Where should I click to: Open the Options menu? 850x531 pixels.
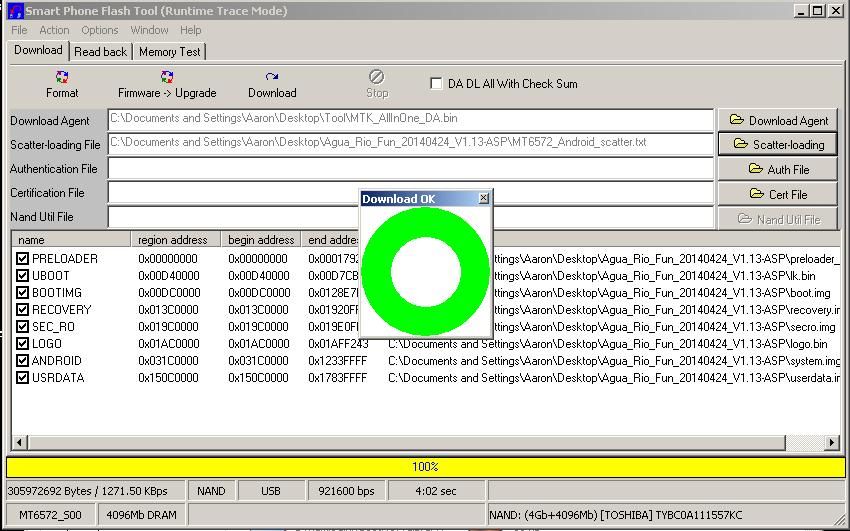[x=100, y=30]
